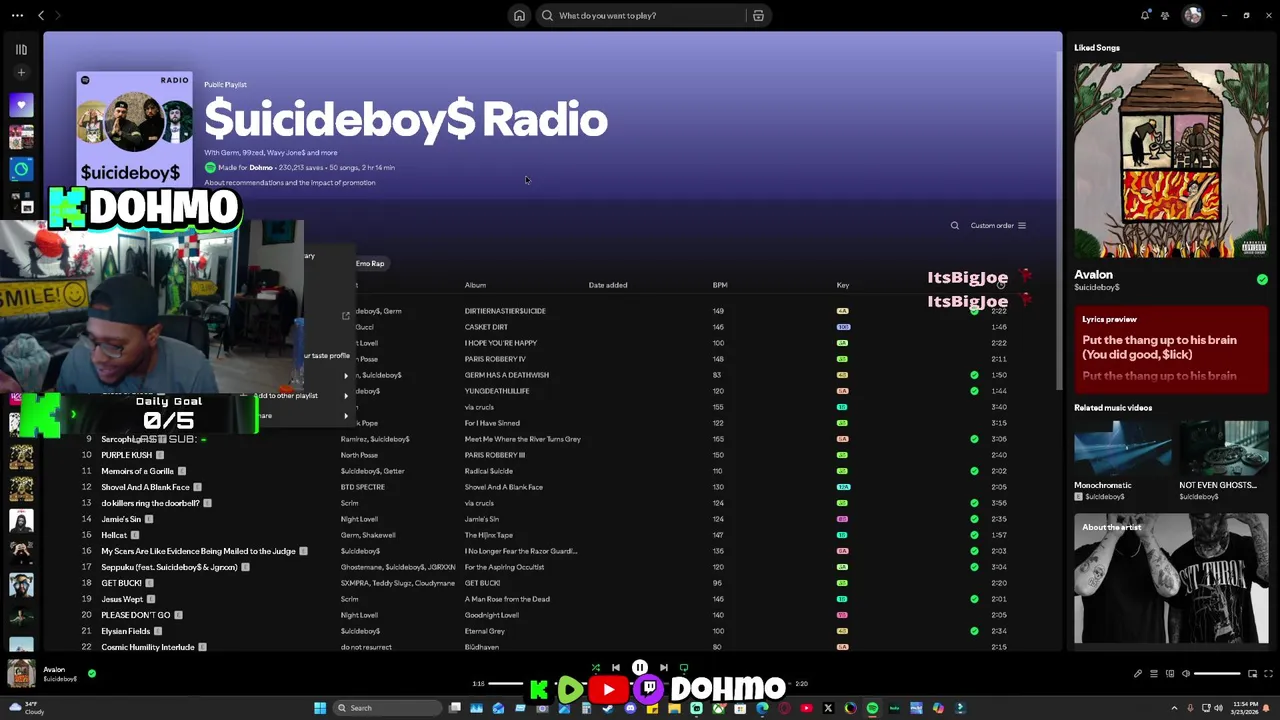Toggle repeat on the player bar
The width and height of the screenshot is (1280, 720).
click(x=684, y=667)
